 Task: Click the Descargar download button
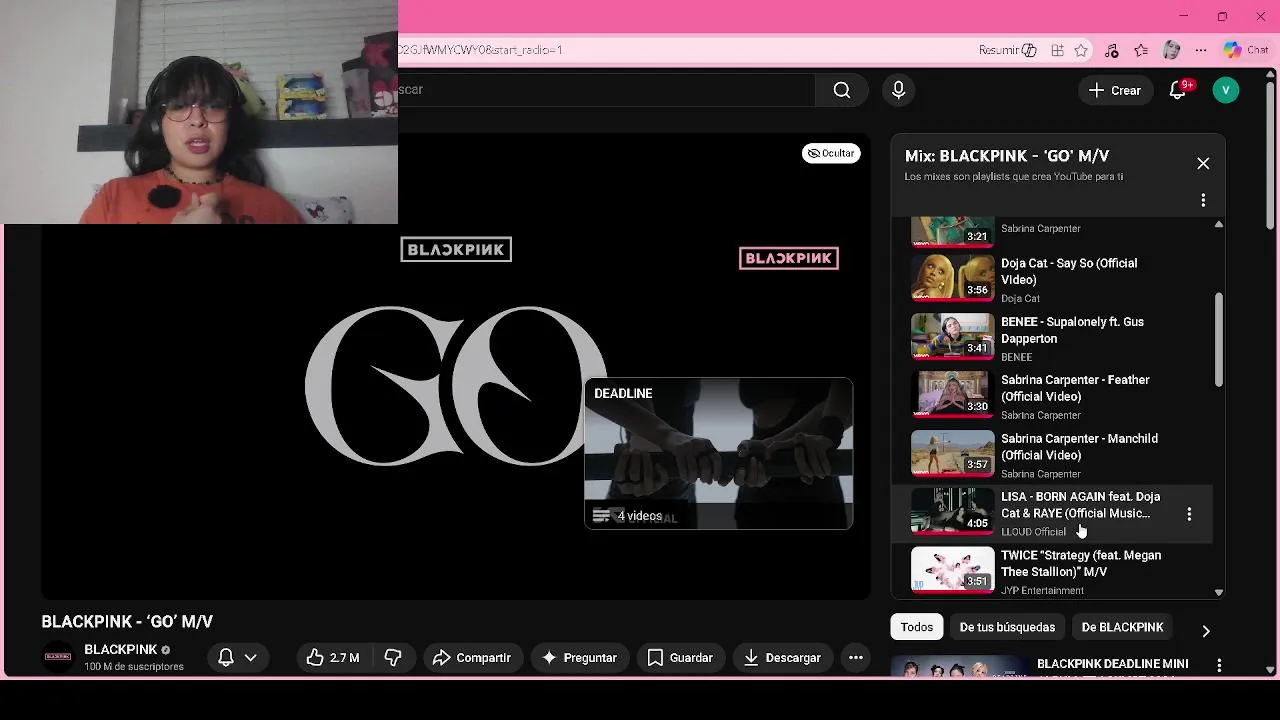(x=782, y=657)
